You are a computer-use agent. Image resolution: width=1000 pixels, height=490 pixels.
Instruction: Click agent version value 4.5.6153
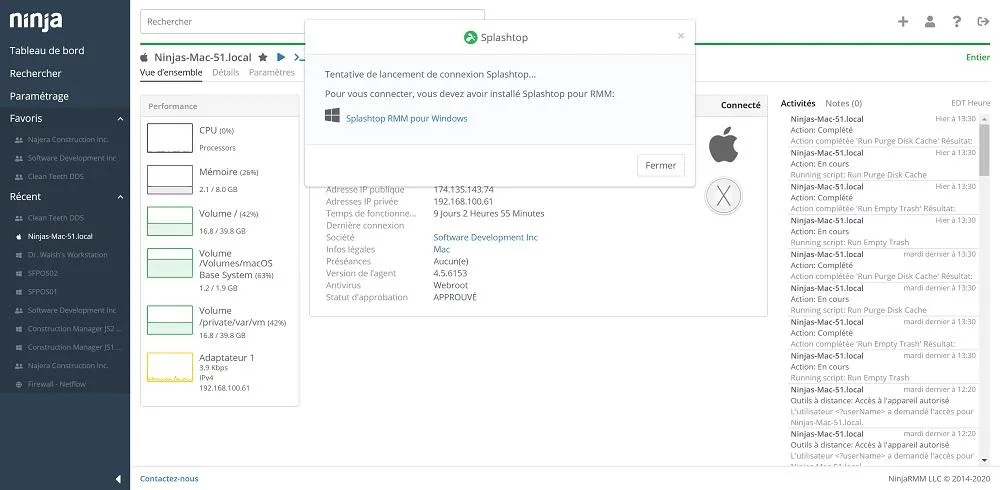(x=450, y=274)
